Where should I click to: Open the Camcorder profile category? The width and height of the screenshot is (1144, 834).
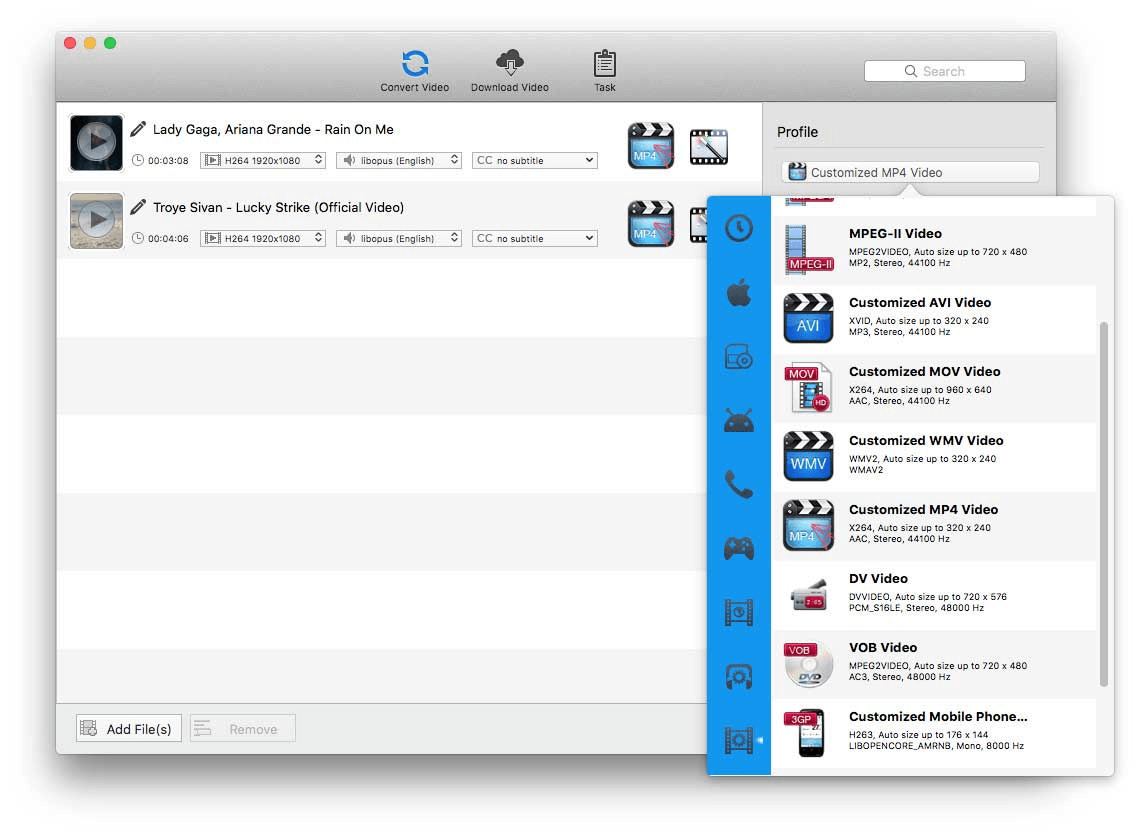point(739,356)
